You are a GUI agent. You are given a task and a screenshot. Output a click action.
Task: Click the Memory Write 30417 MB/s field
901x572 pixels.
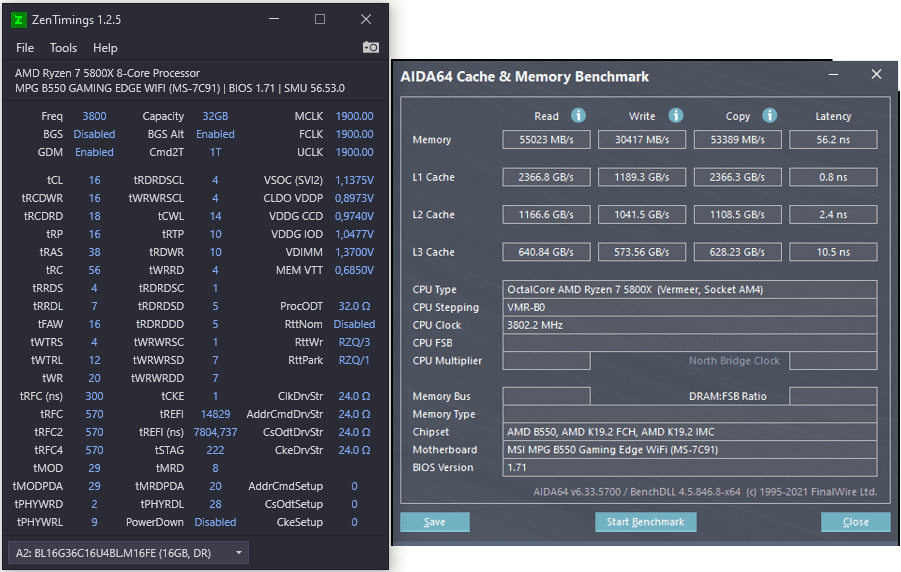click(x=642, y=140)
